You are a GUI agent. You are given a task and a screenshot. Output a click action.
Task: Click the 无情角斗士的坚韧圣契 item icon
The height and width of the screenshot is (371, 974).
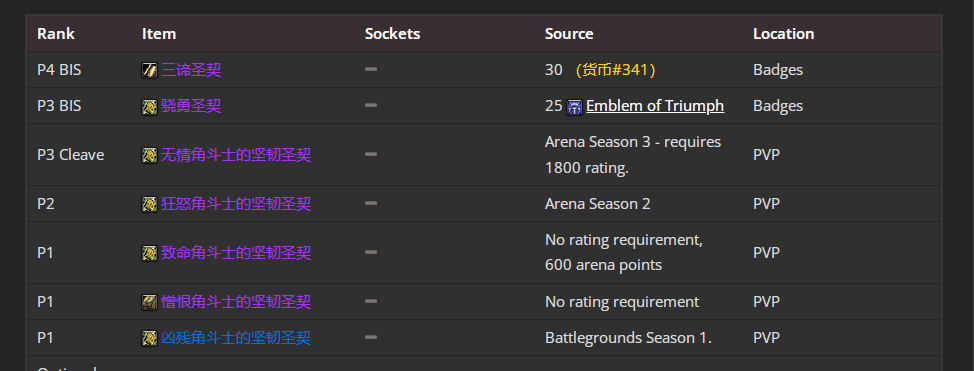click(149, 155)
